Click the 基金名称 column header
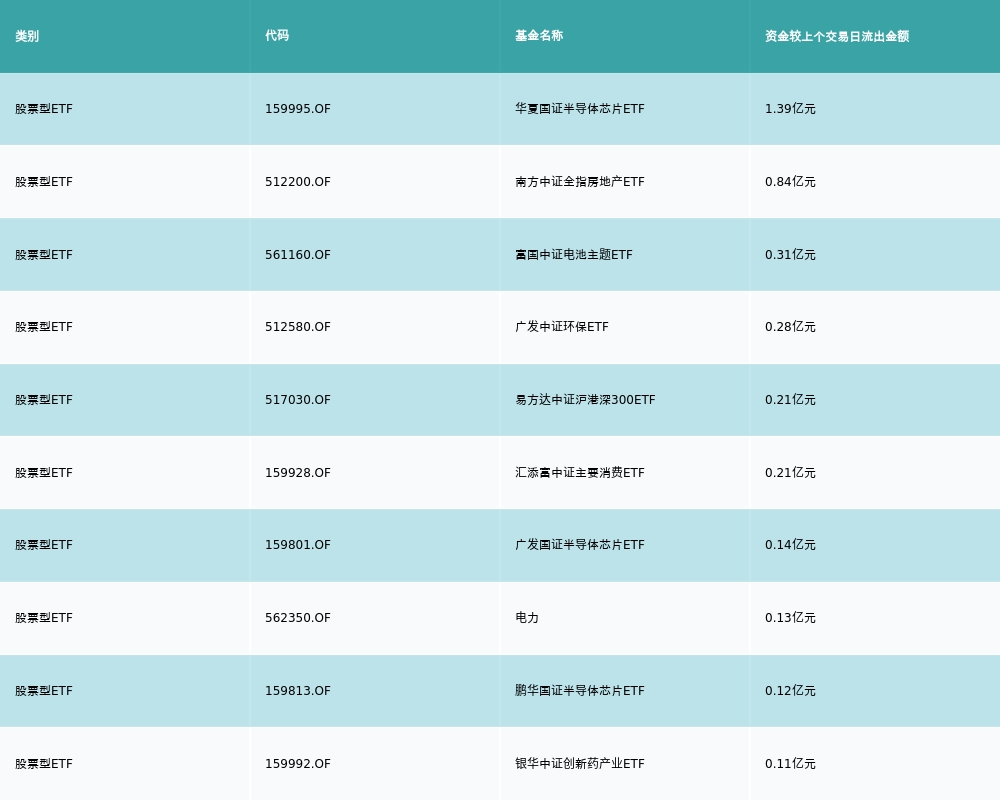 [539, 36]
